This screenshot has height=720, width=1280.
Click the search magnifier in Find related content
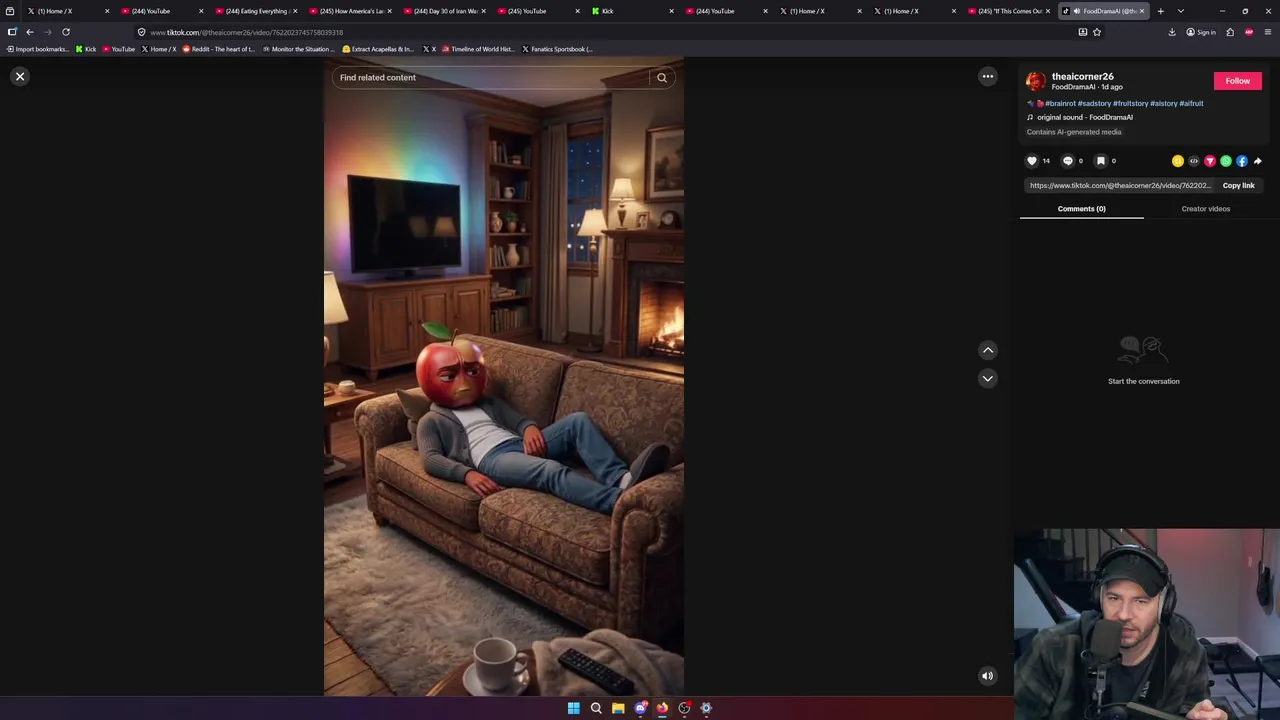(x=662, y=78)
